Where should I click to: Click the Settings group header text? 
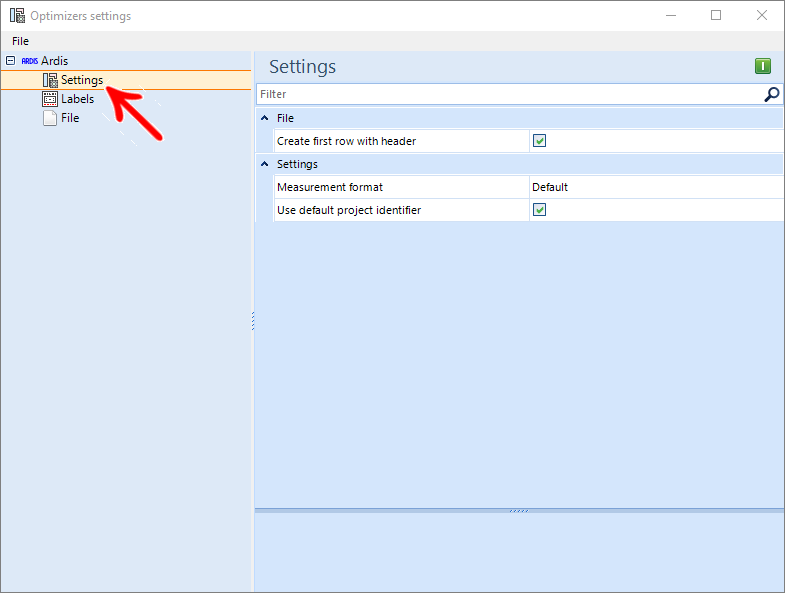[297, 164]
